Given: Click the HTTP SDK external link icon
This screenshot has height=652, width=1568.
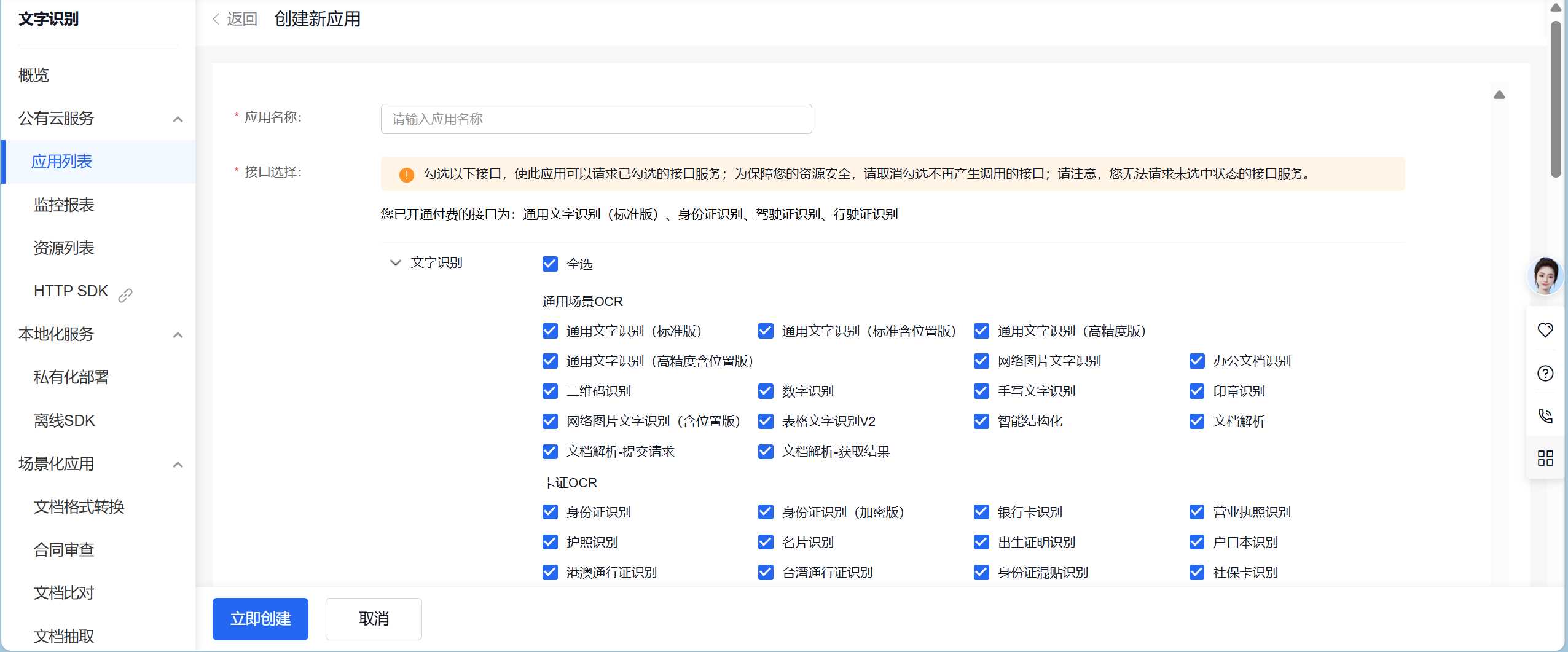Looking at the screenshot, I should click(125, 295).
